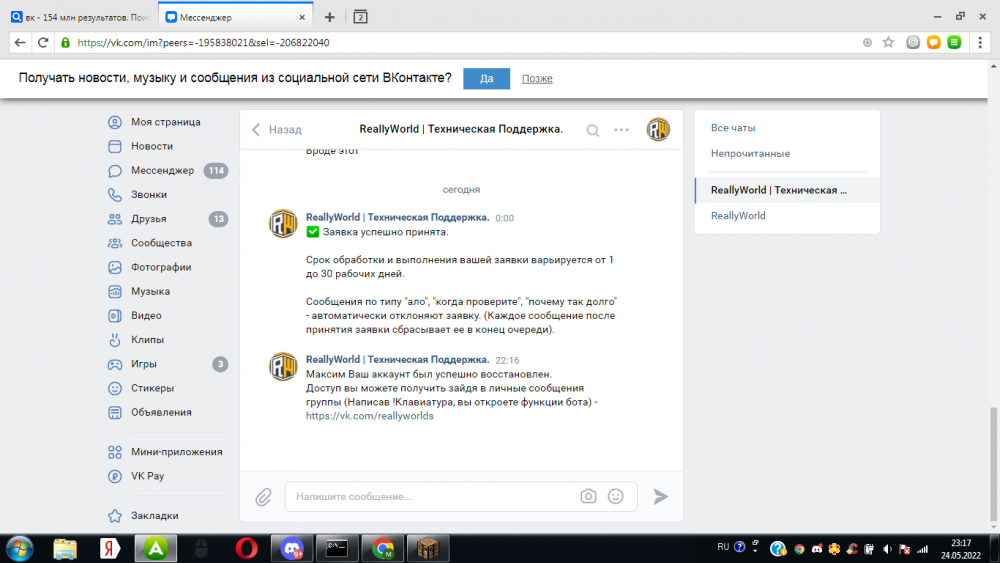Viewport: 1000px width, 563px height.
Task: Close the Мессенджер browser tab
Action: click(x=302, y=17)
